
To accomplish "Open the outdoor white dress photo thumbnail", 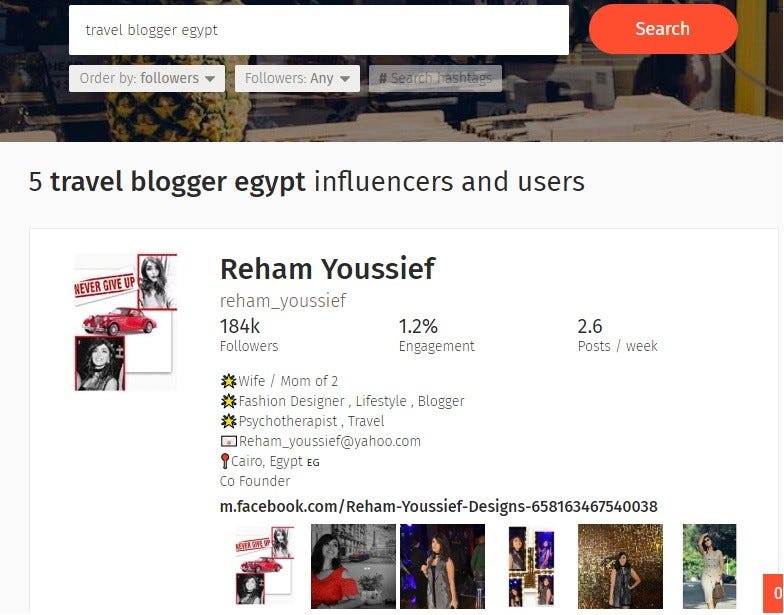I will coord(710,566).
